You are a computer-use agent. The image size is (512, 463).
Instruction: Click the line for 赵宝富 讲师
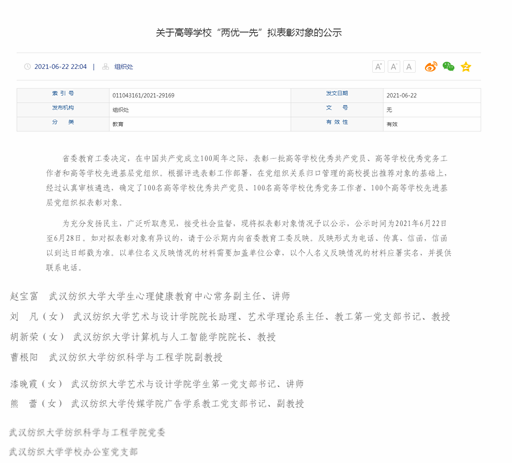click(x=150, y=296)
